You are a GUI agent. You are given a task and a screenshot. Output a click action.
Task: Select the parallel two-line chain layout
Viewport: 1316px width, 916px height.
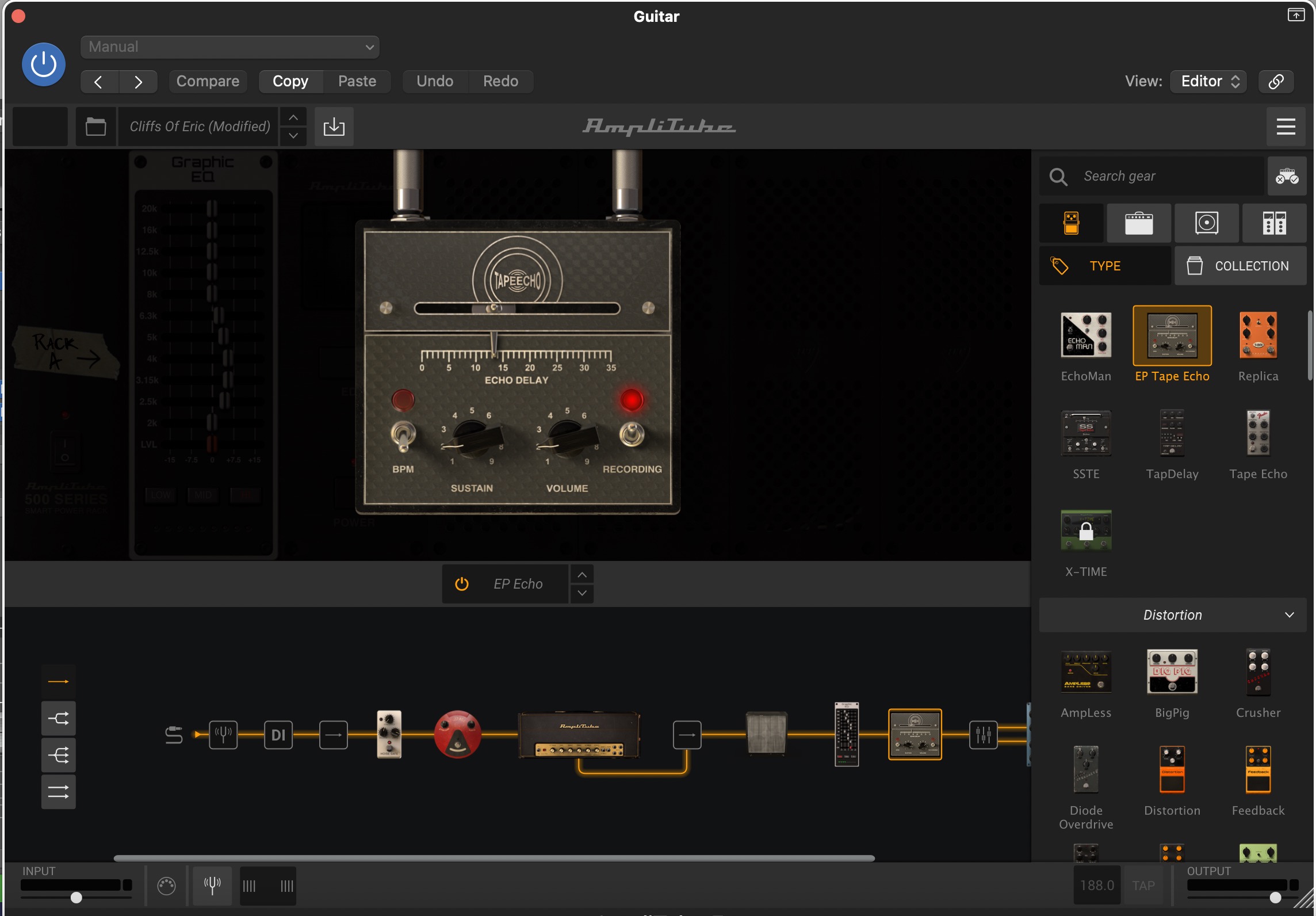point(58,792)
